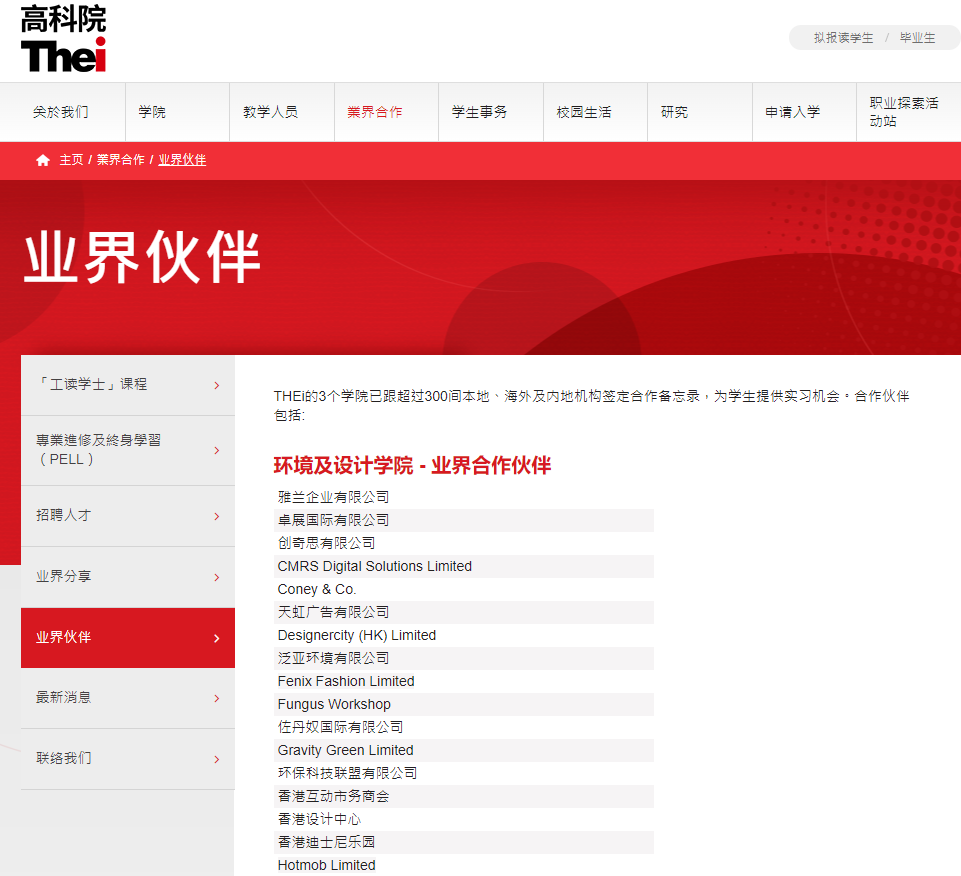Select the active 业界伙伴 sidebar item
Viewport: 961px width, 876px height.
tap(127, 638)
